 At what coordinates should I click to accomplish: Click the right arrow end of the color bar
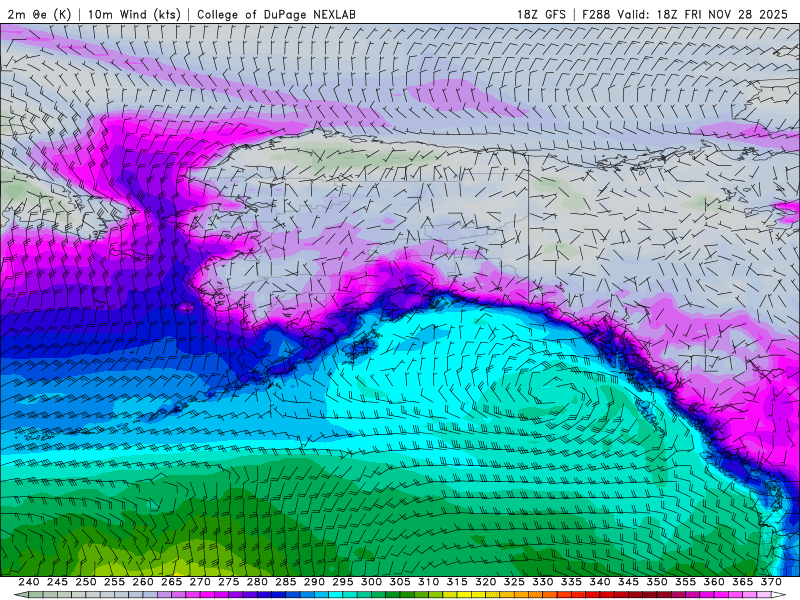pyautogui.click(x=779, y=595)
